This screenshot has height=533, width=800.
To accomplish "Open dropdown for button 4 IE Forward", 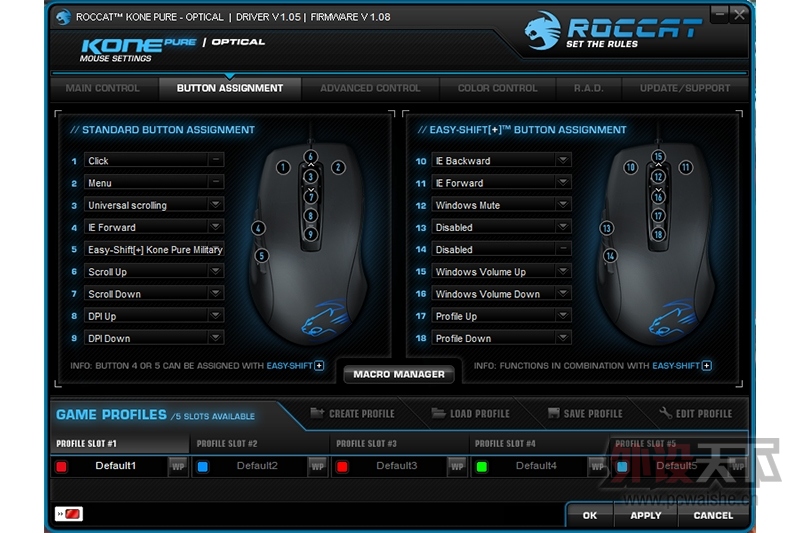I will [x=215, y=227].
